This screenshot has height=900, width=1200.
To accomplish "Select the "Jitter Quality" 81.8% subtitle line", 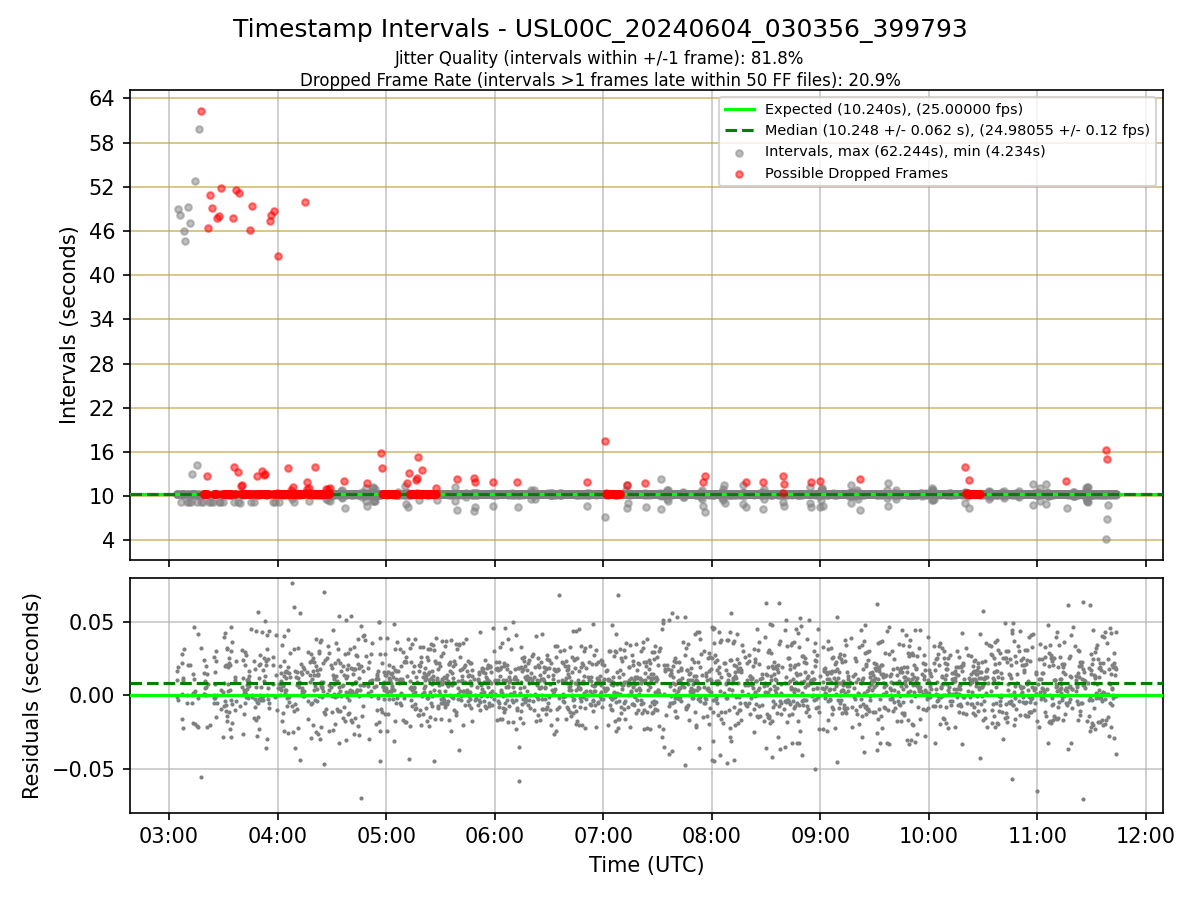I will [x=599, y=58].
